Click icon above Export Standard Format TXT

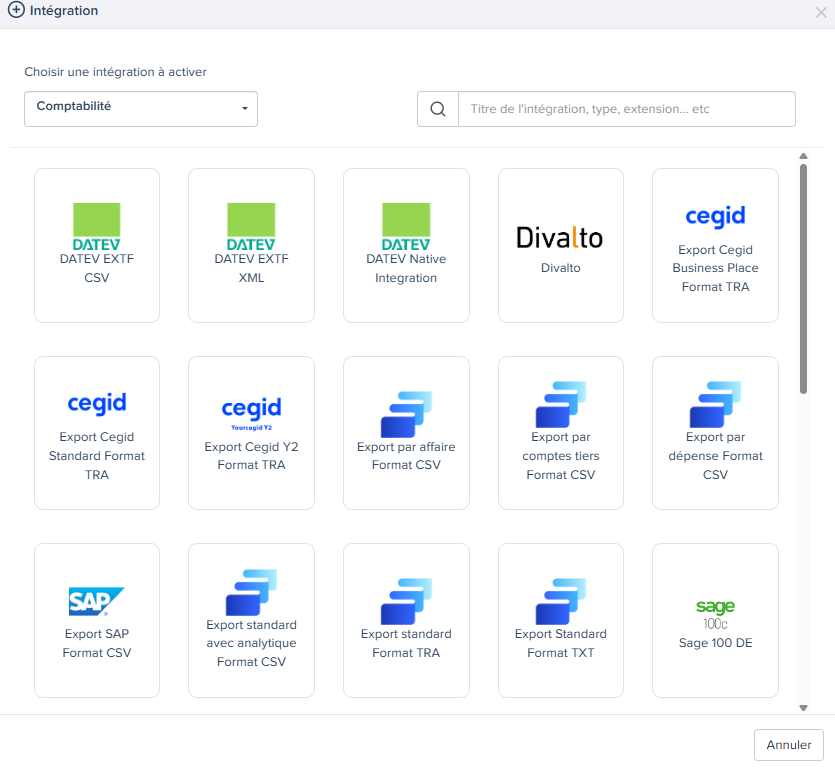tap(561, 601)
